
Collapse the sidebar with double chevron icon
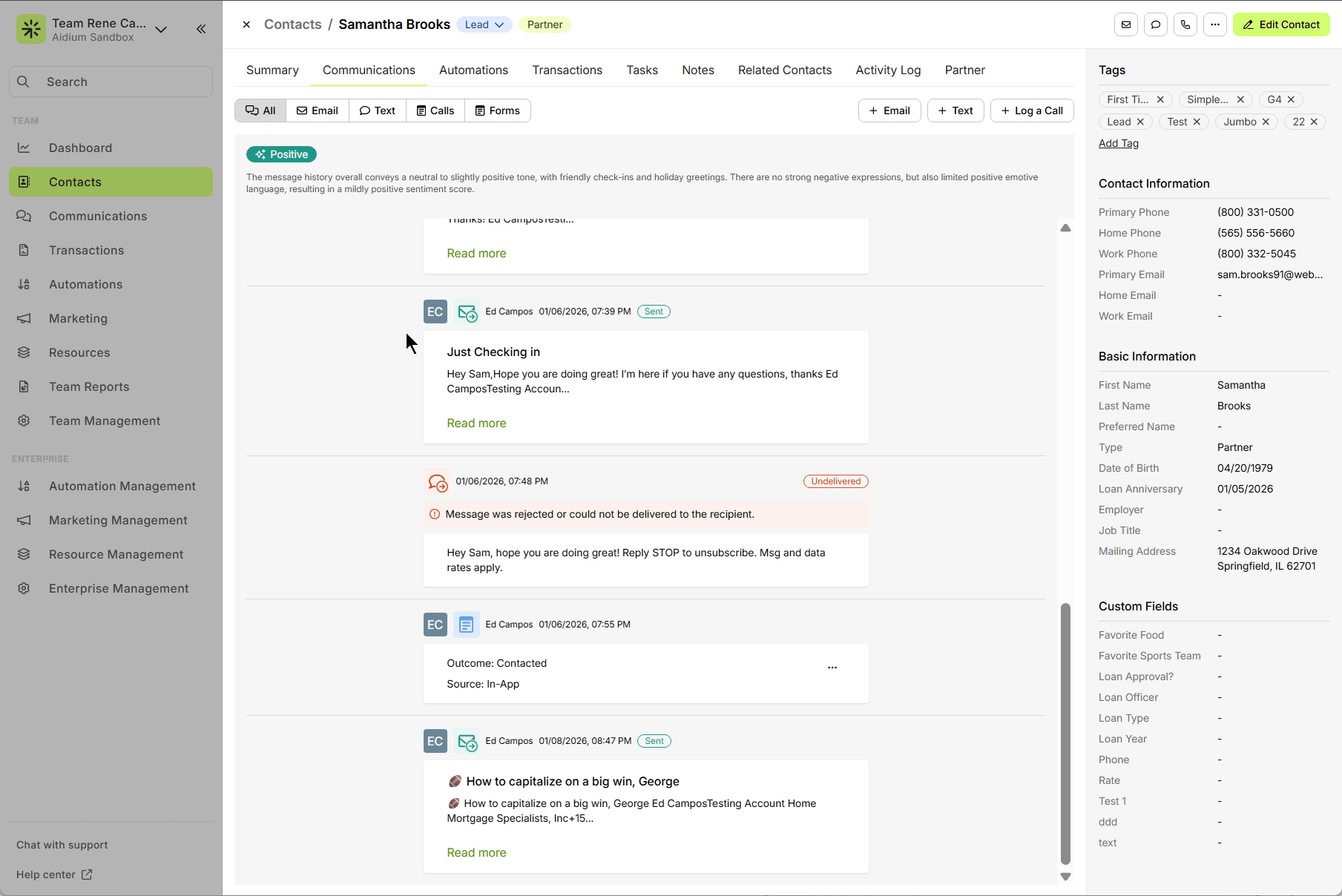pos(201,29)
